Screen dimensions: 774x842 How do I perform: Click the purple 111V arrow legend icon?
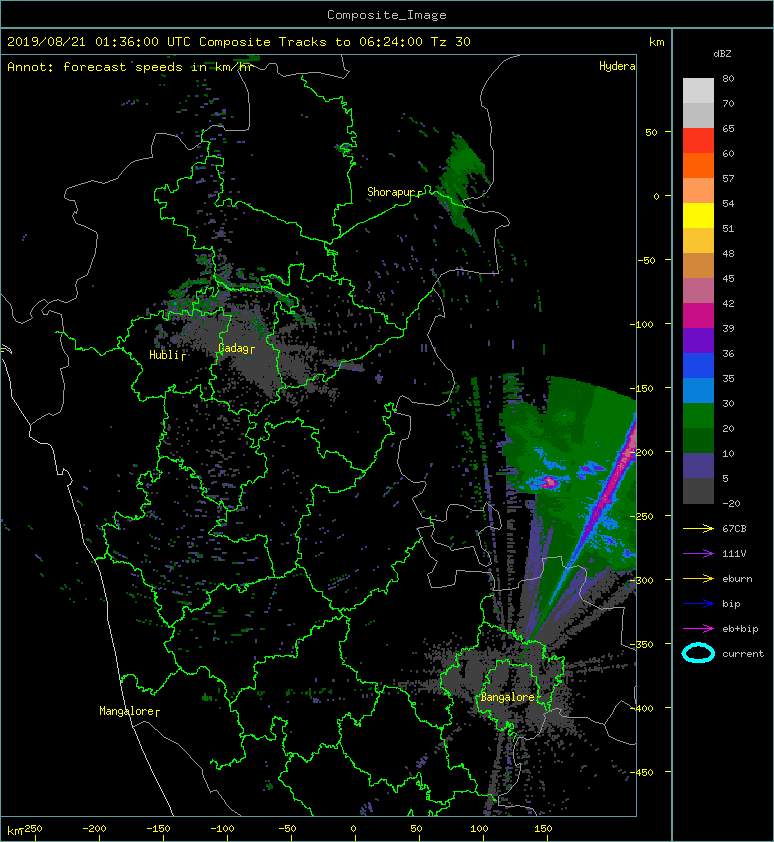[x=698, y=554]
